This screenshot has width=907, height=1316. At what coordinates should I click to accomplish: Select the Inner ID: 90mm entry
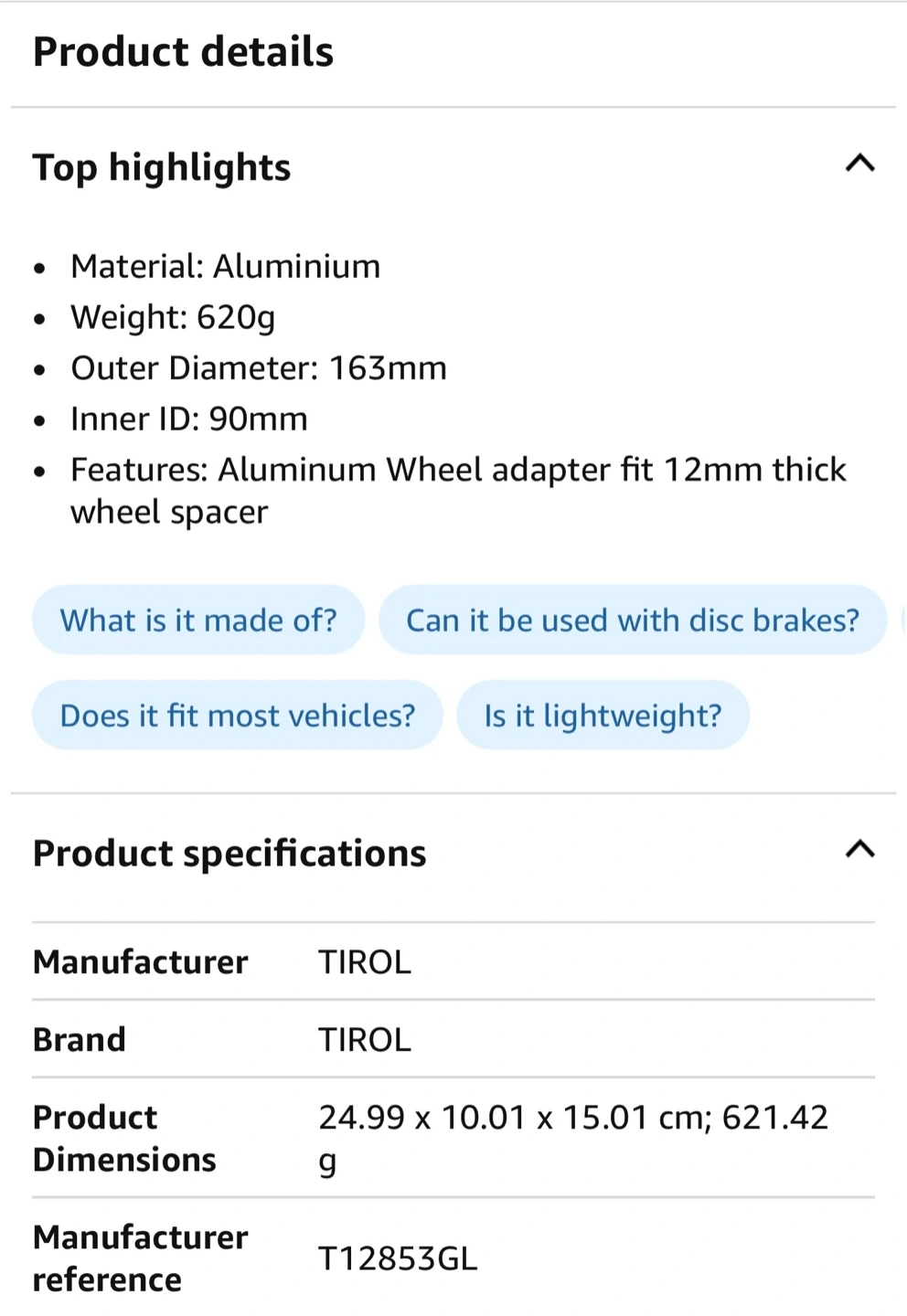pos(189,419)
